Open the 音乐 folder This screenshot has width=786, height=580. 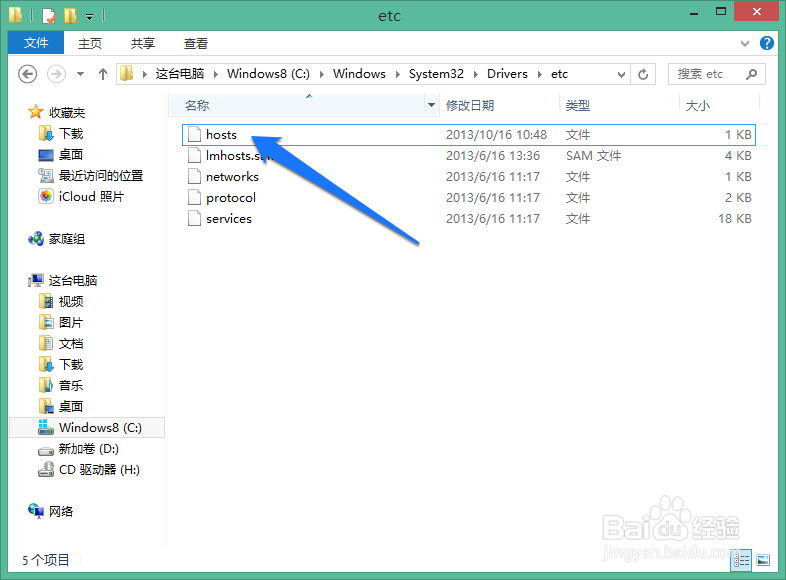[x=61, y=385]
